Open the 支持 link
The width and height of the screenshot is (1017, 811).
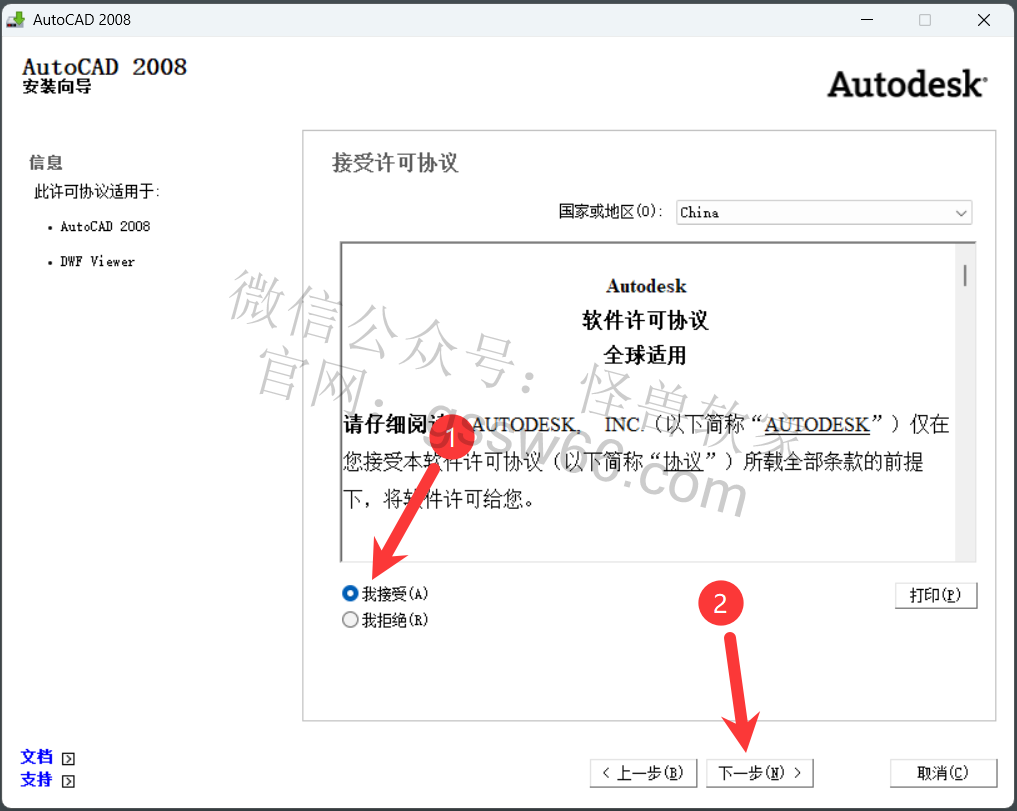tap(37, 780)
